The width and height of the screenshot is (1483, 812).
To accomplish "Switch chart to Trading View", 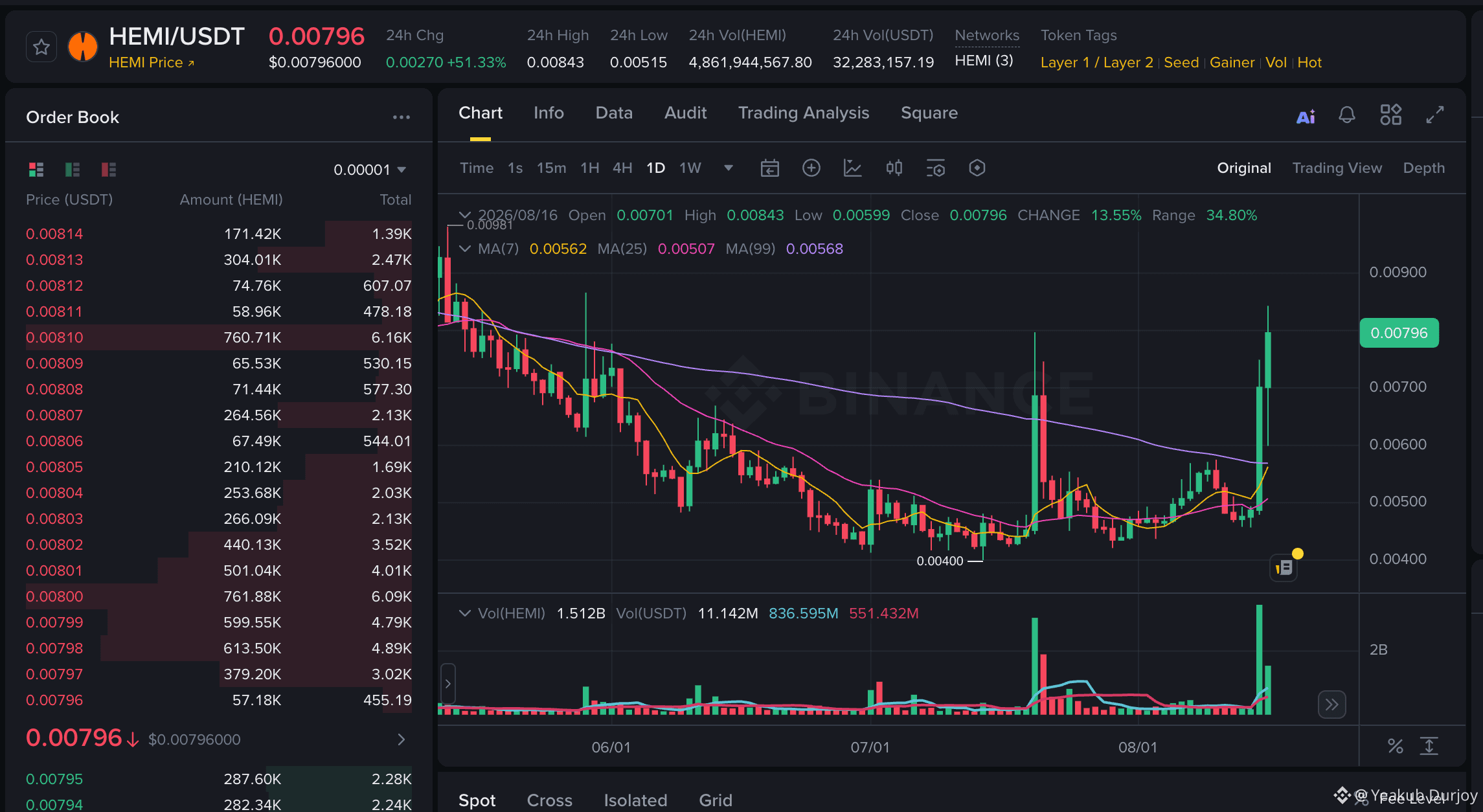I will (1337, 168).
